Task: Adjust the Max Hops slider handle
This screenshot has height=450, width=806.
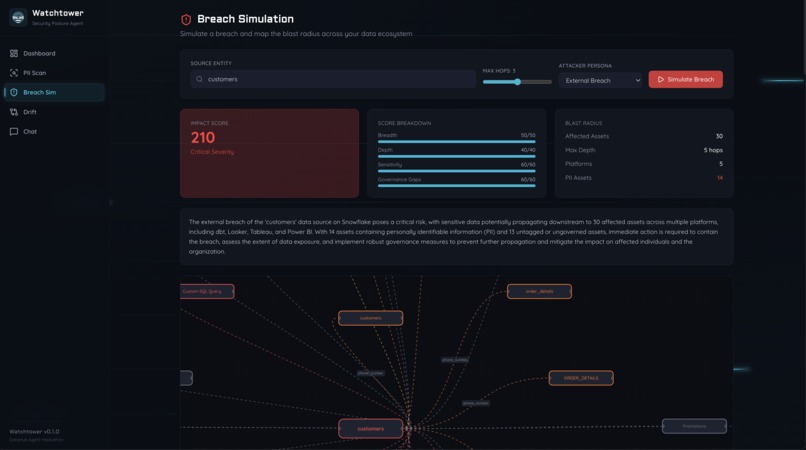Action: point(518,82)
